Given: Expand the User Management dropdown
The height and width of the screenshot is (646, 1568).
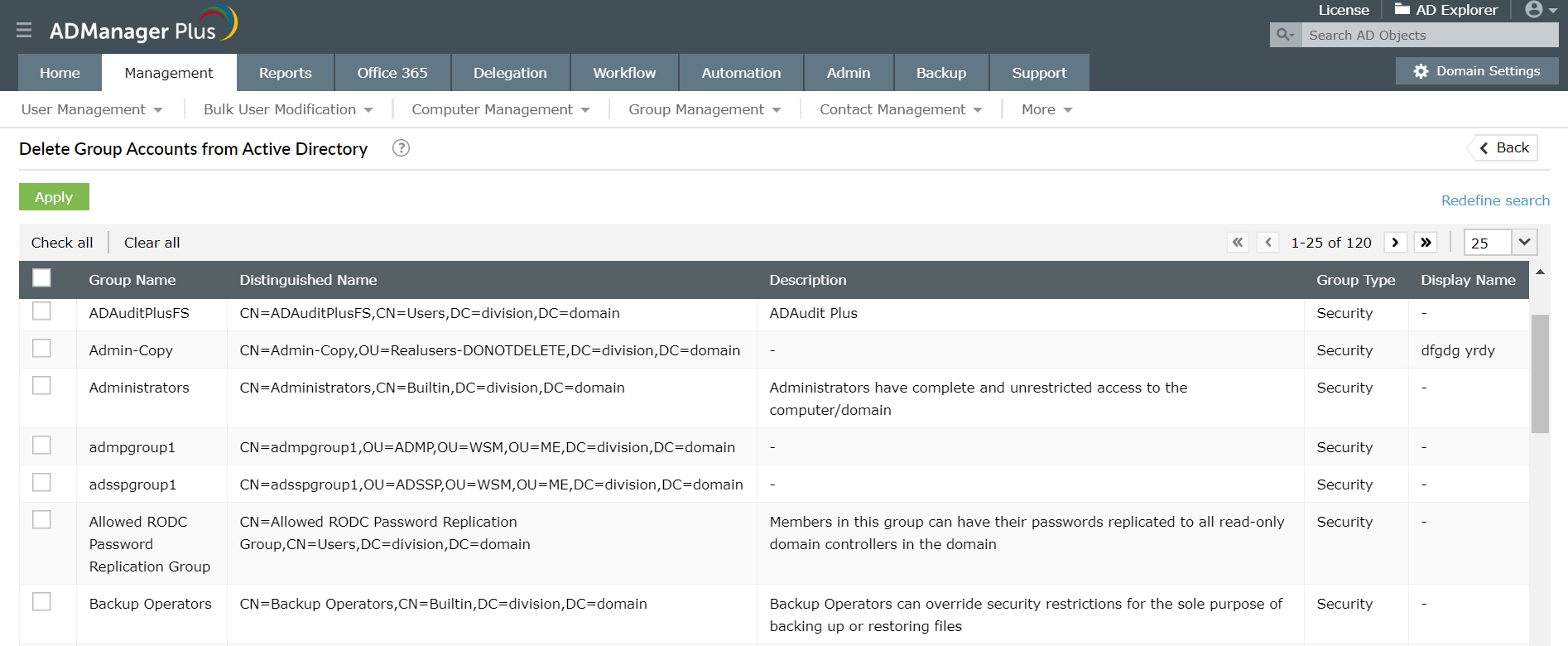Looking at the screenshot, I should (x=92, y=109).
